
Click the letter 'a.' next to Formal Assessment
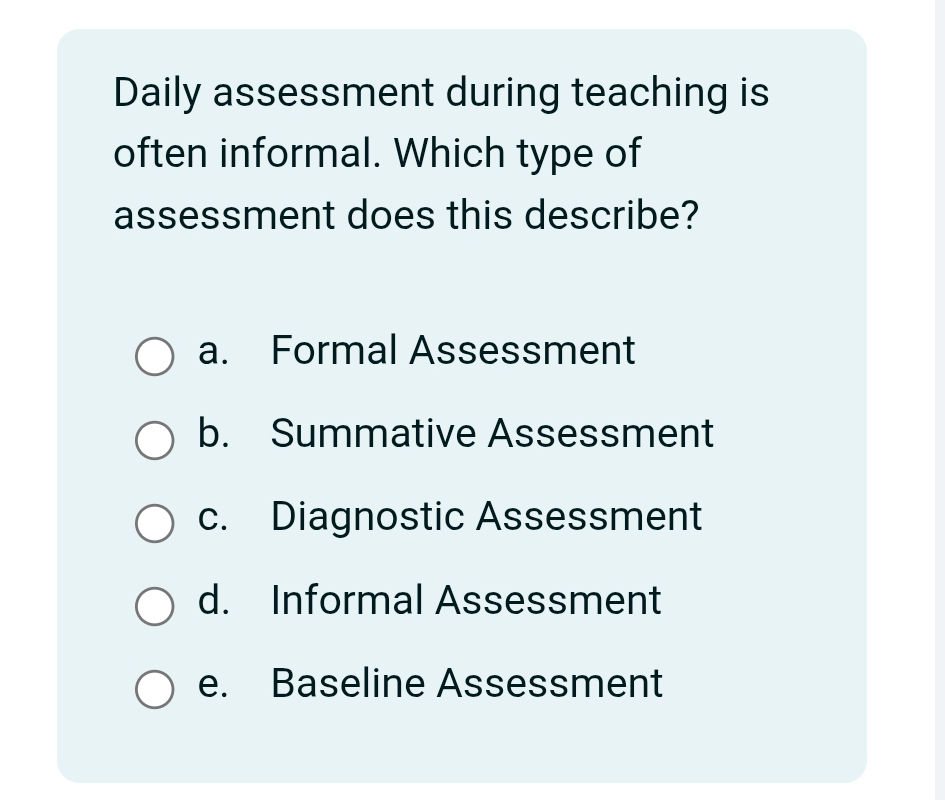pyautogui.click(x=213, y=351)
